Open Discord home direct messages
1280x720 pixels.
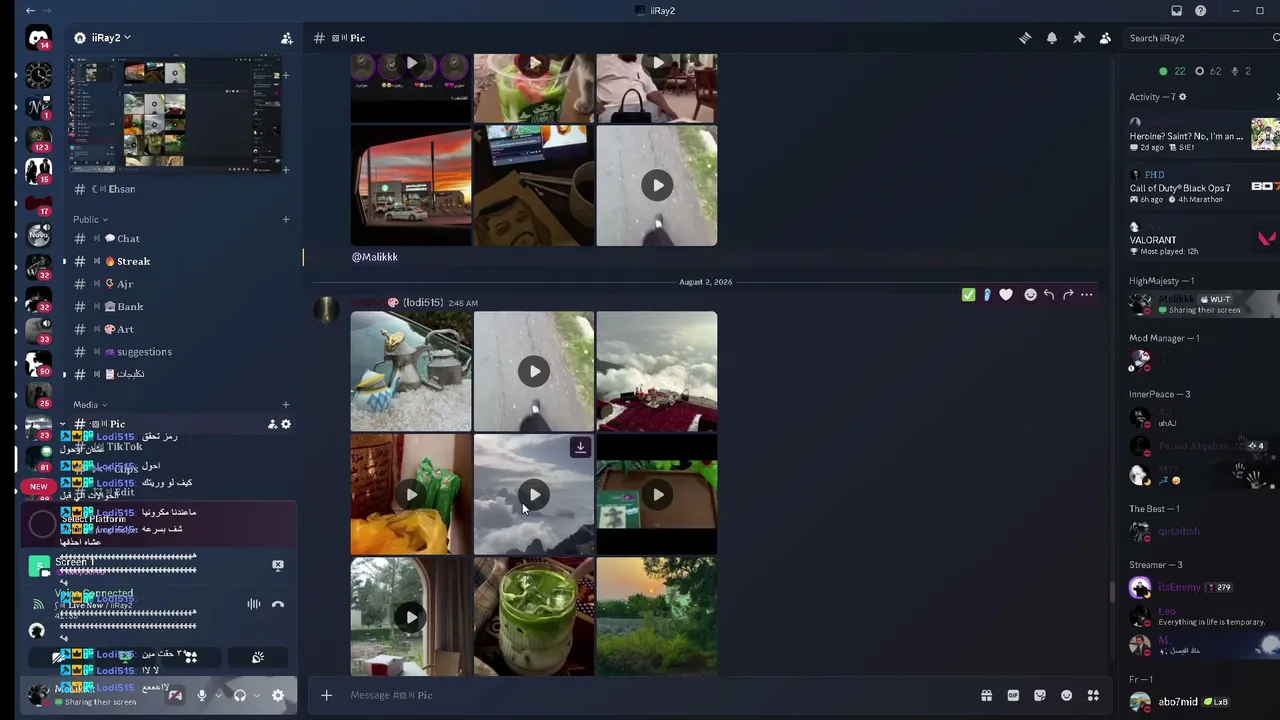coord(38,38)
